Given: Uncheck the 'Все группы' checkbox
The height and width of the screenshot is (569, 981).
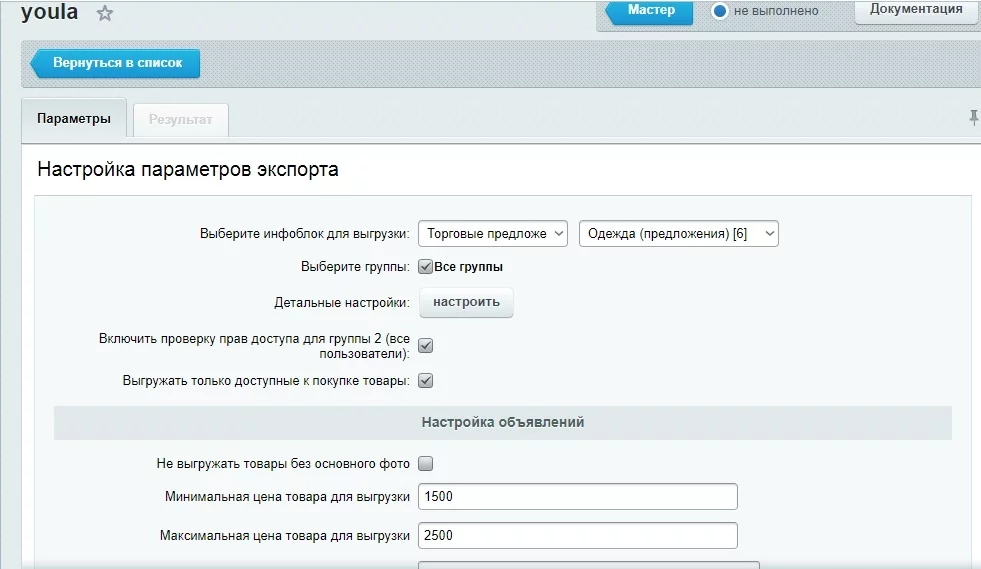Looking at the screenshot, I should point(425,267).
